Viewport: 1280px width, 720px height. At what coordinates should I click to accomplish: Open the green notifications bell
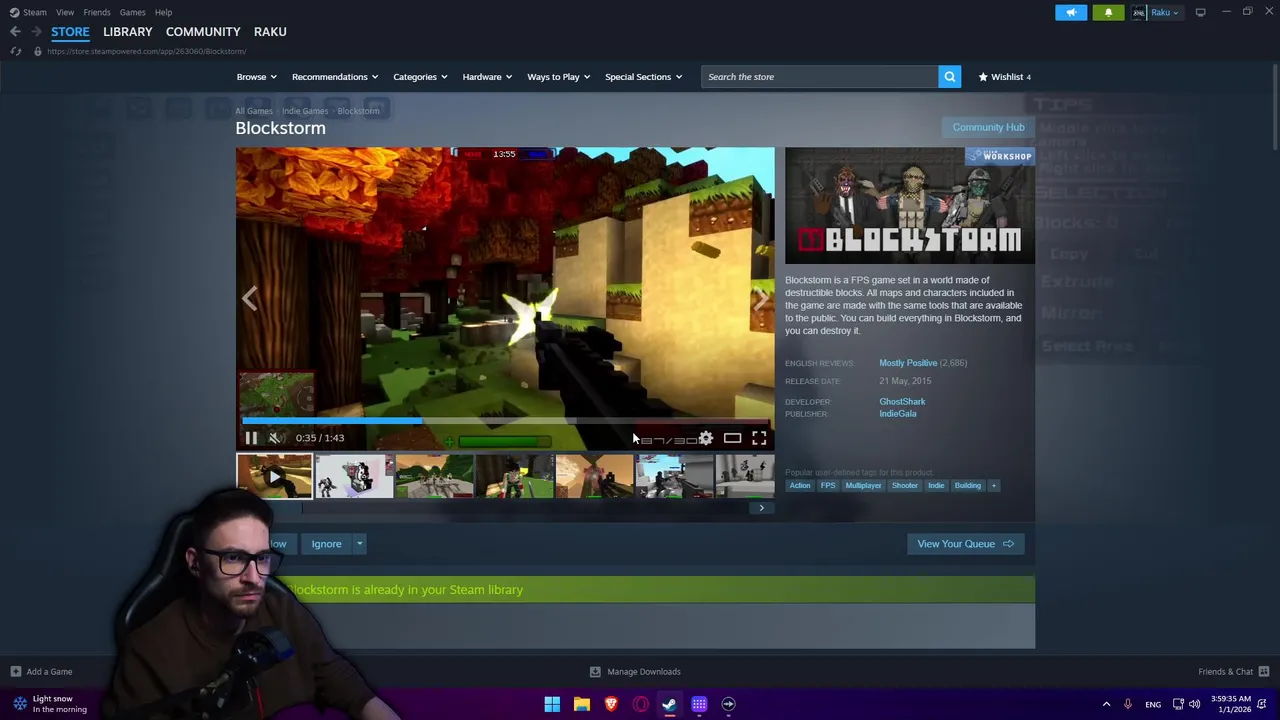coord(1108,12)
